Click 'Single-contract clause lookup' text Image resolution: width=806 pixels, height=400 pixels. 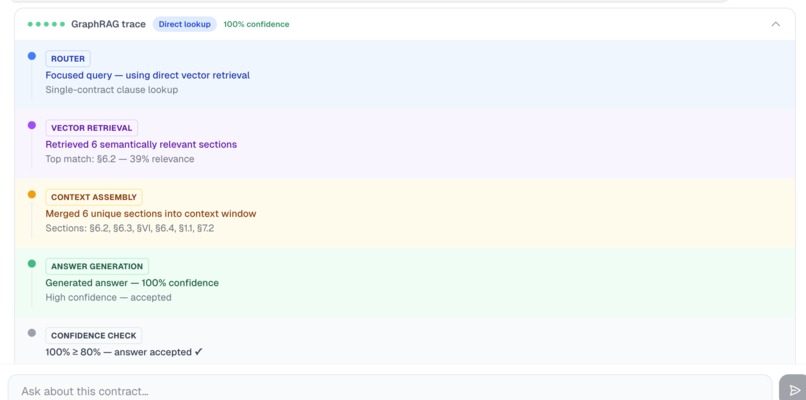(x=112, y=90)
